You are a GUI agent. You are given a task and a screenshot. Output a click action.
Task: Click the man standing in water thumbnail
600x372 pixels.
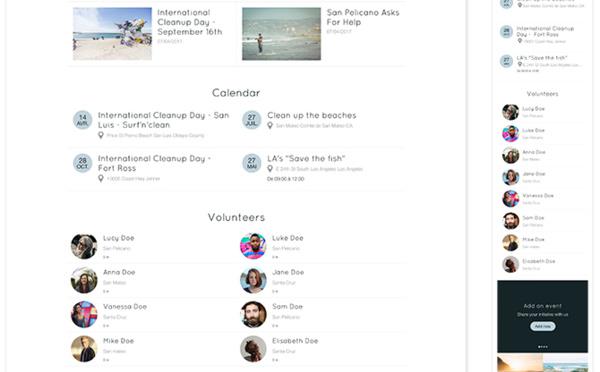pos(281,34)
